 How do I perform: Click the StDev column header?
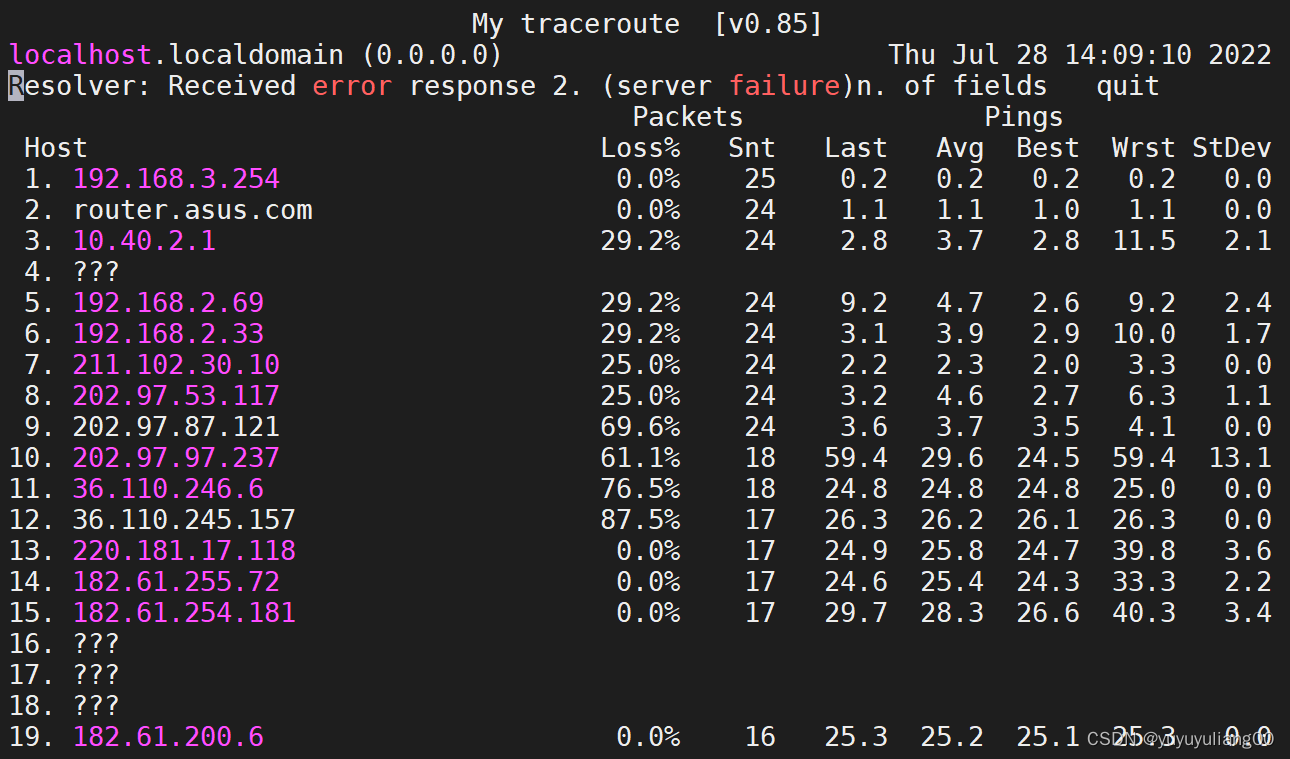point(1231,147)
